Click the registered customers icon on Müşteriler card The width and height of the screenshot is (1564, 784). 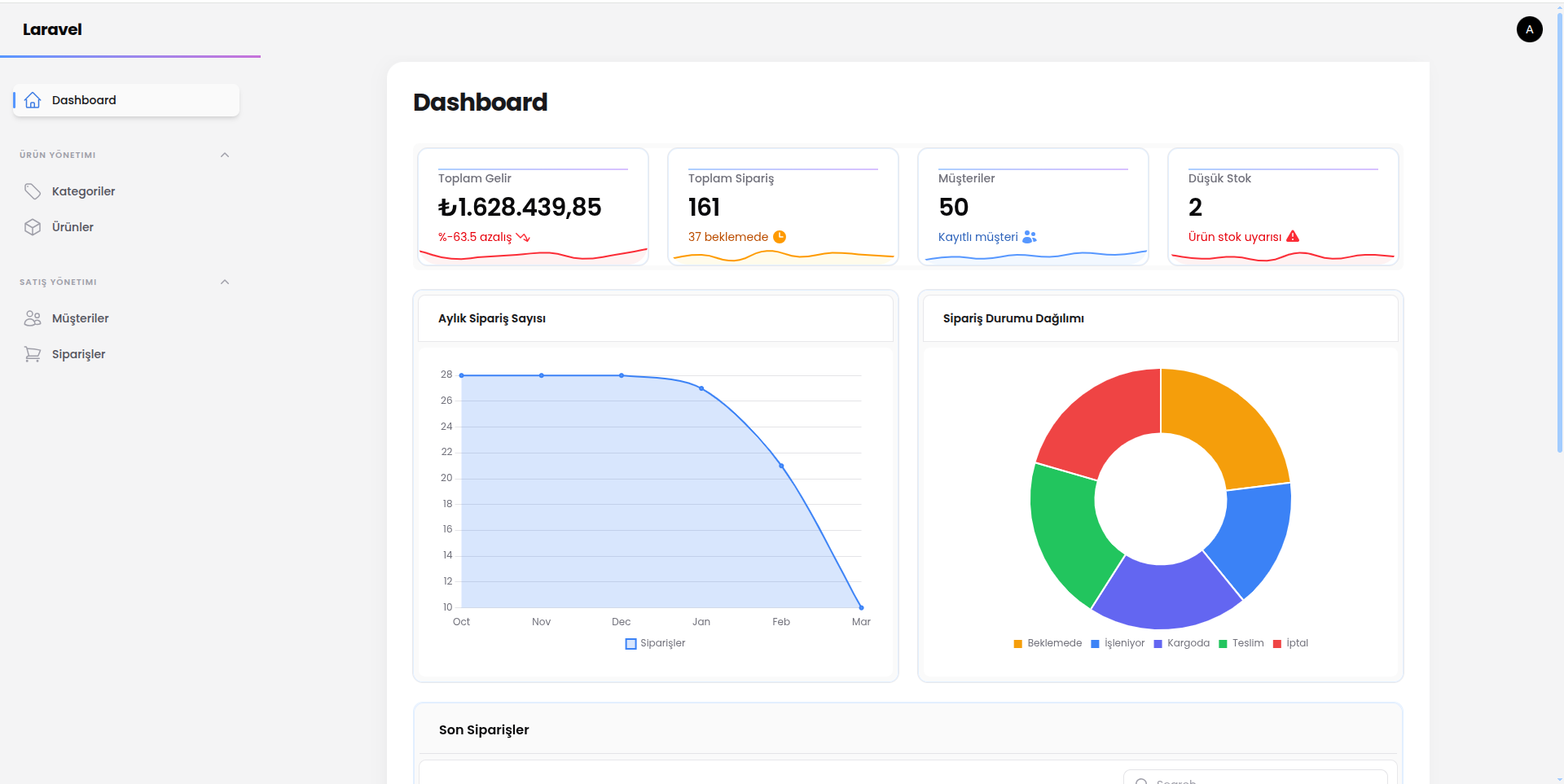1030,237
